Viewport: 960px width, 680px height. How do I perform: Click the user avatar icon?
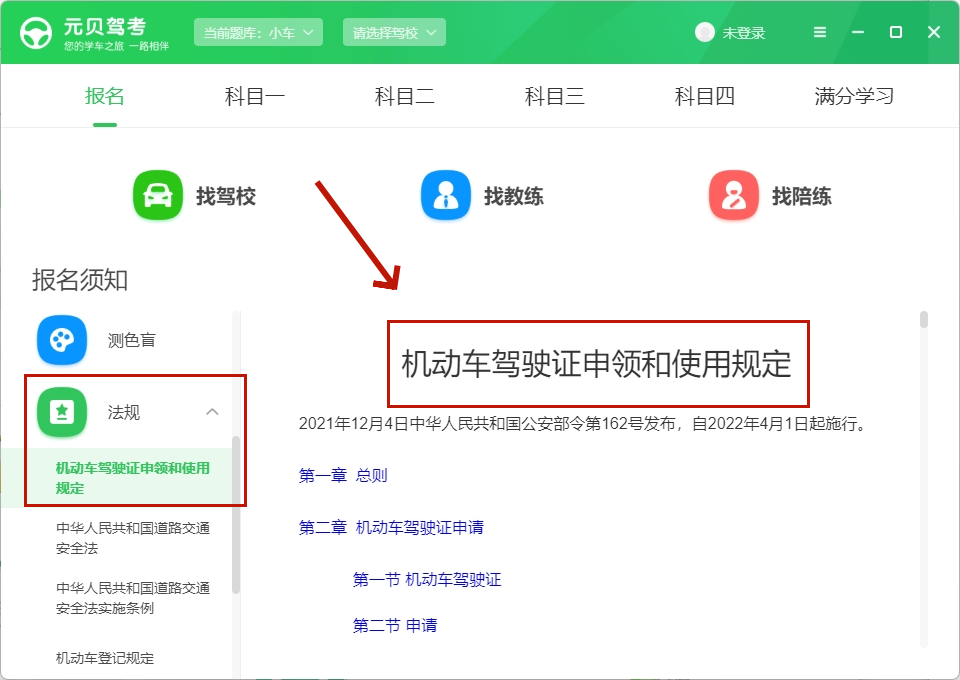point(705,32)
